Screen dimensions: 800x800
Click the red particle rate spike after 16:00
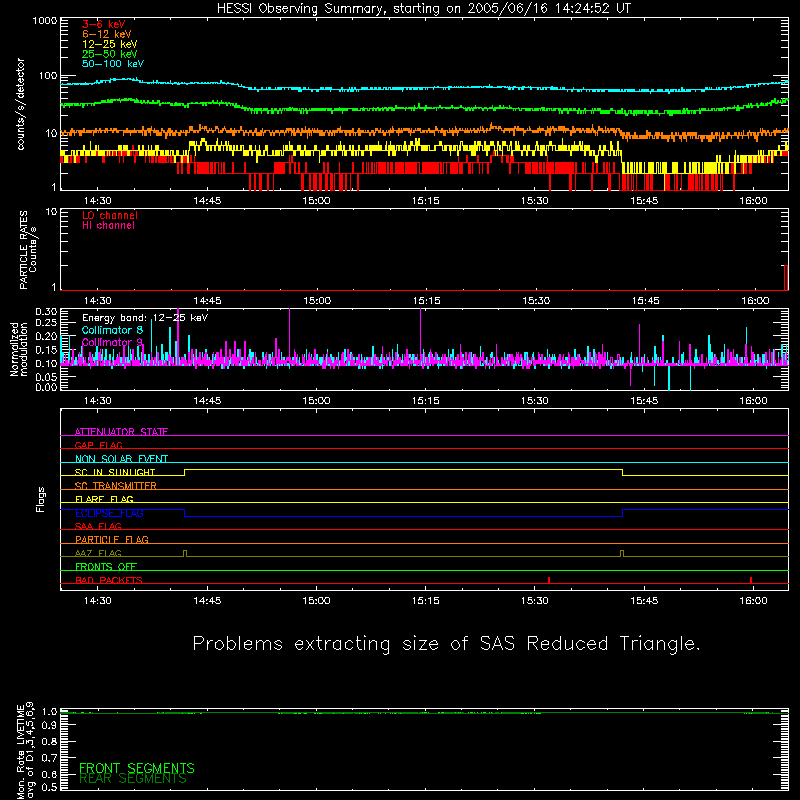click(x=786, y=278)
